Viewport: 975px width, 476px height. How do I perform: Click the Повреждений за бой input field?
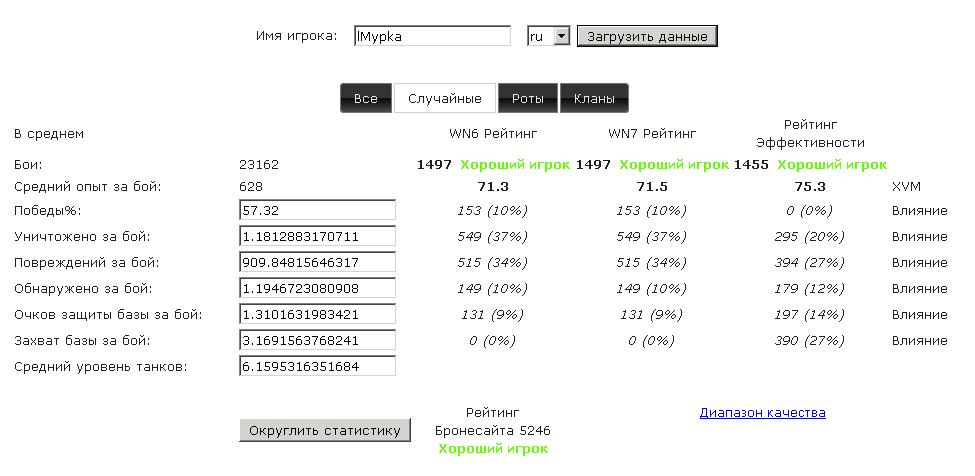pyautogui.click(x=317, y=262)
